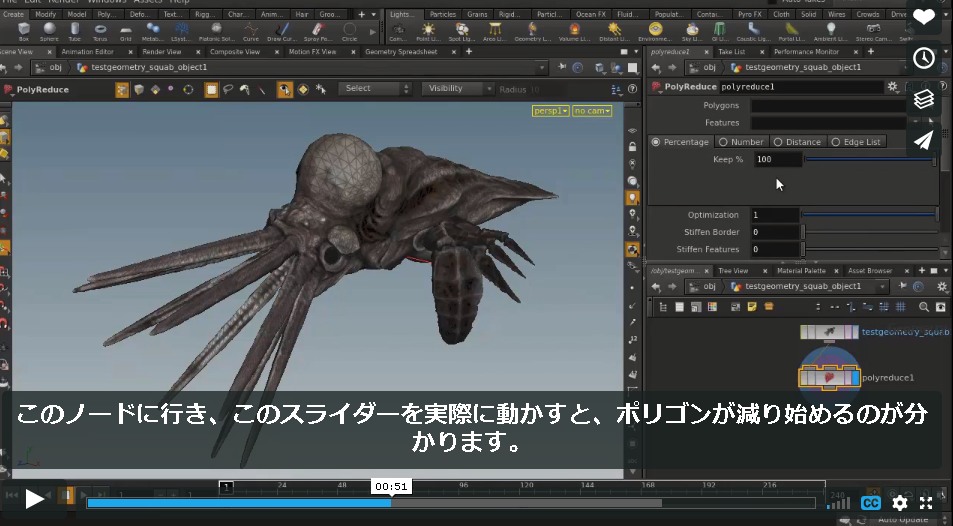Click the Torus shelf tool icon

(x=100, y=31)
